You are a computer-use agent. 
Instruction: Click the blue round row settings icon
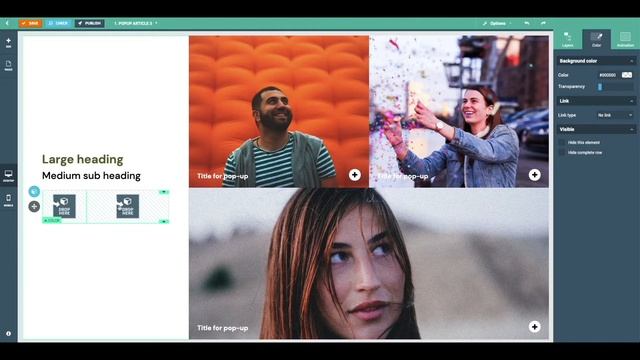pos(34,191)
